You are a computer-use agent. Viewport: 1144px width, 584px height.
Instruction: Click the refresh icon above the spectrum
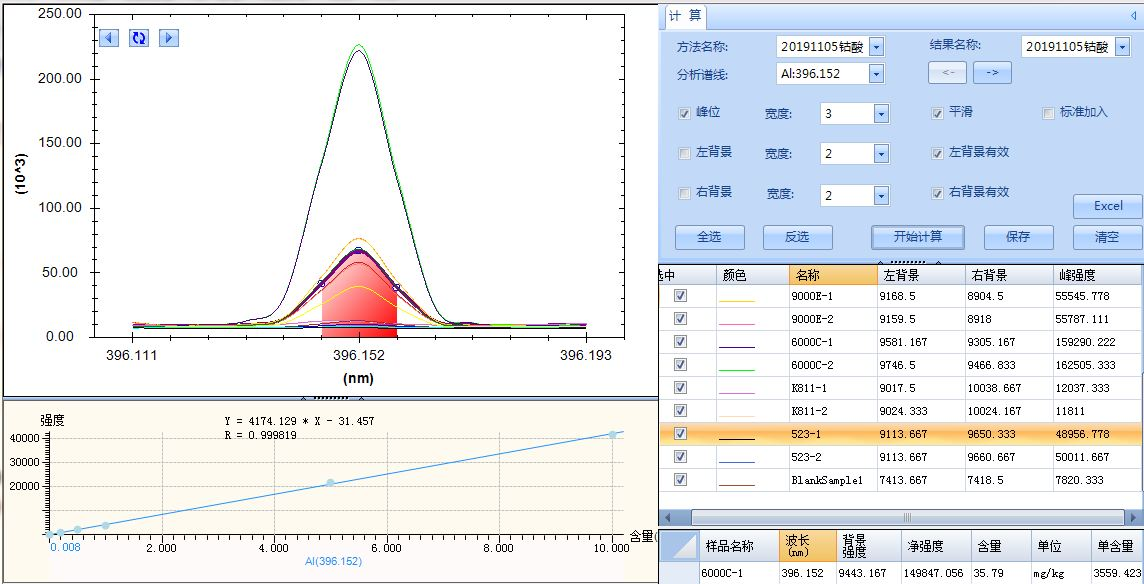click(x=139, y=38)
